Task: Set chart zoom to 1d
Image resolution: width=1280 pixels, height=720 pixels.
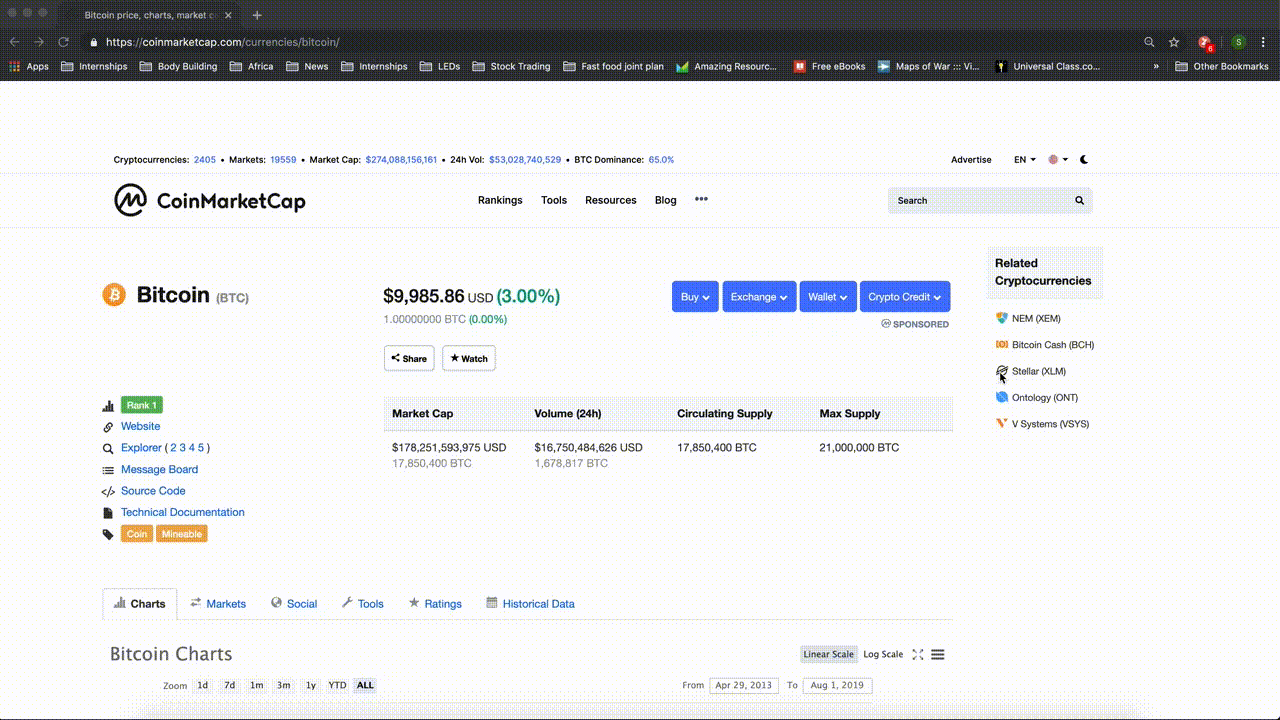Action: click(x=202, y=685)
